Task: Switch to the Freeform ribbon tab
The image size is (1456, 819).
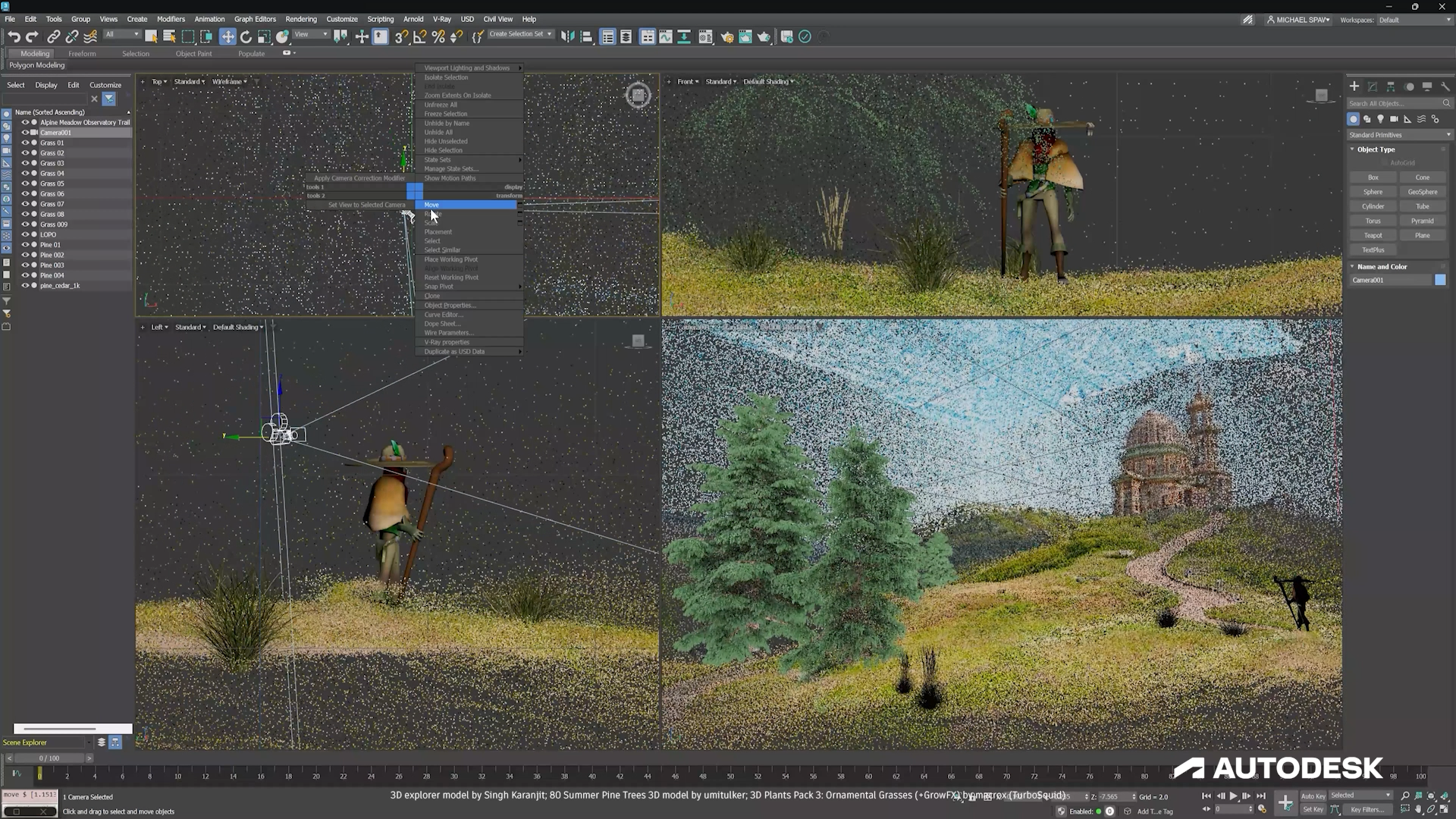Action: (82, 54)
